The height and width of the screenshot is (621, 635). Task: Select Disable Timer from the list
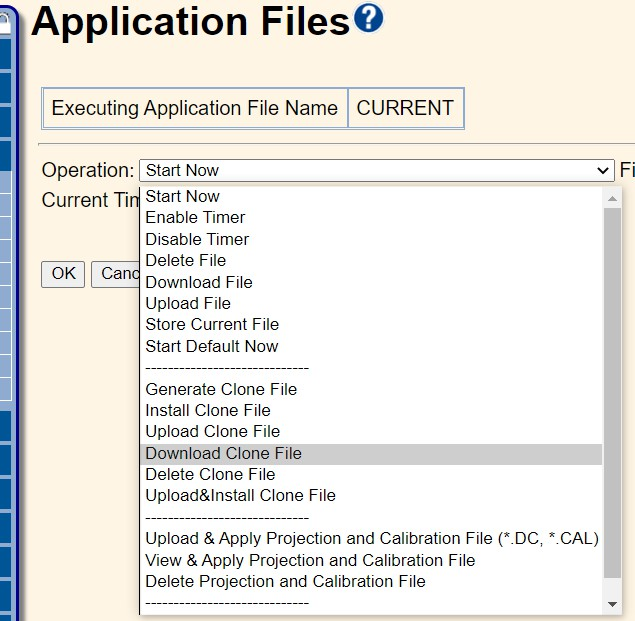pyautogui.click(x=197, y=239)
